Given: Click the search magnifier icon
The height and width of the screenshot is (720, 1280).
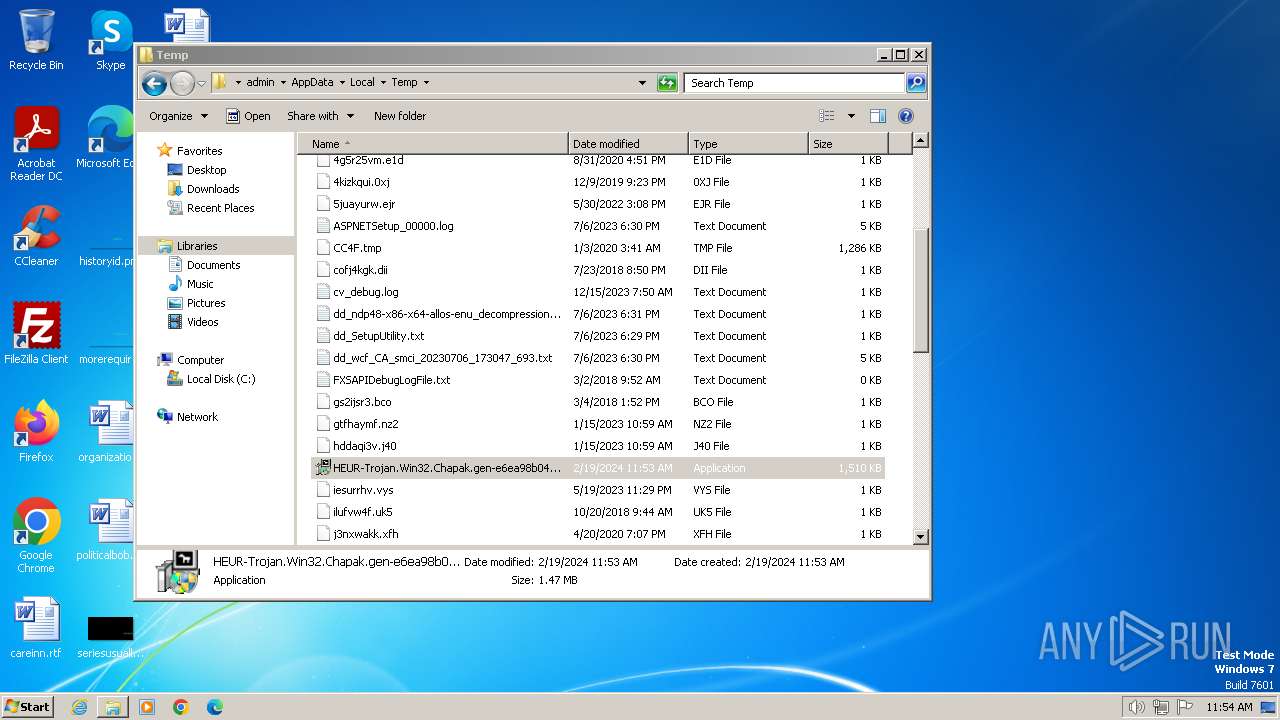Looking at the screenshot, I should pyautogui.click(x=916, y=83).
